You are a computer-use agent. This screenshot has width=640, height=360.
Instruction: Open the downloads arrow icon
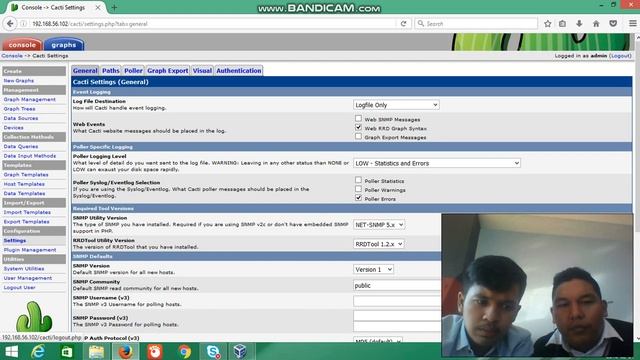[x=579, y=24]
